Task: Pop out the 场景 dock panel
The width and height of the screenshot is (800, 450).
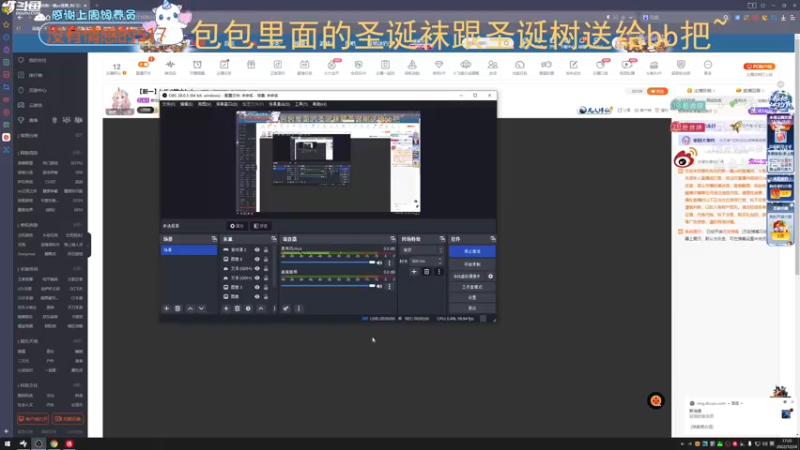Action: pos(214,239)
